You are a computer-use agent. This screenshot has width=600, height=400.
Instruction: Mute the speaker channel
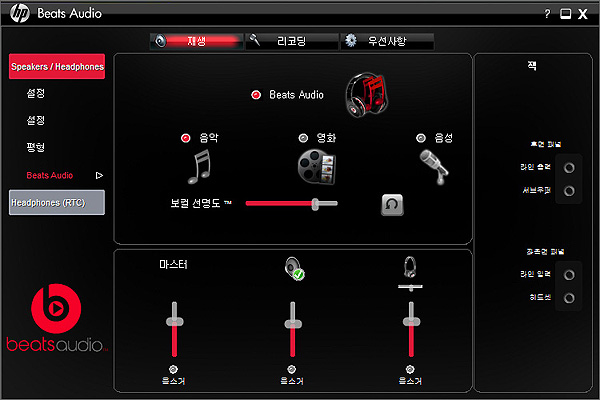(292, 369)
